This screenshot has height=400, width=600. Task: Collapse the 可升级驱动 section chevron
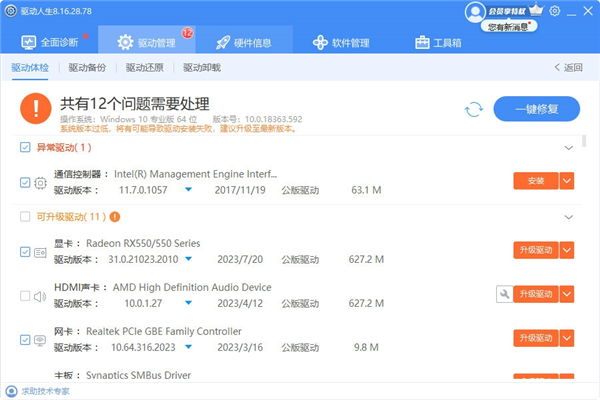[569, 217]
